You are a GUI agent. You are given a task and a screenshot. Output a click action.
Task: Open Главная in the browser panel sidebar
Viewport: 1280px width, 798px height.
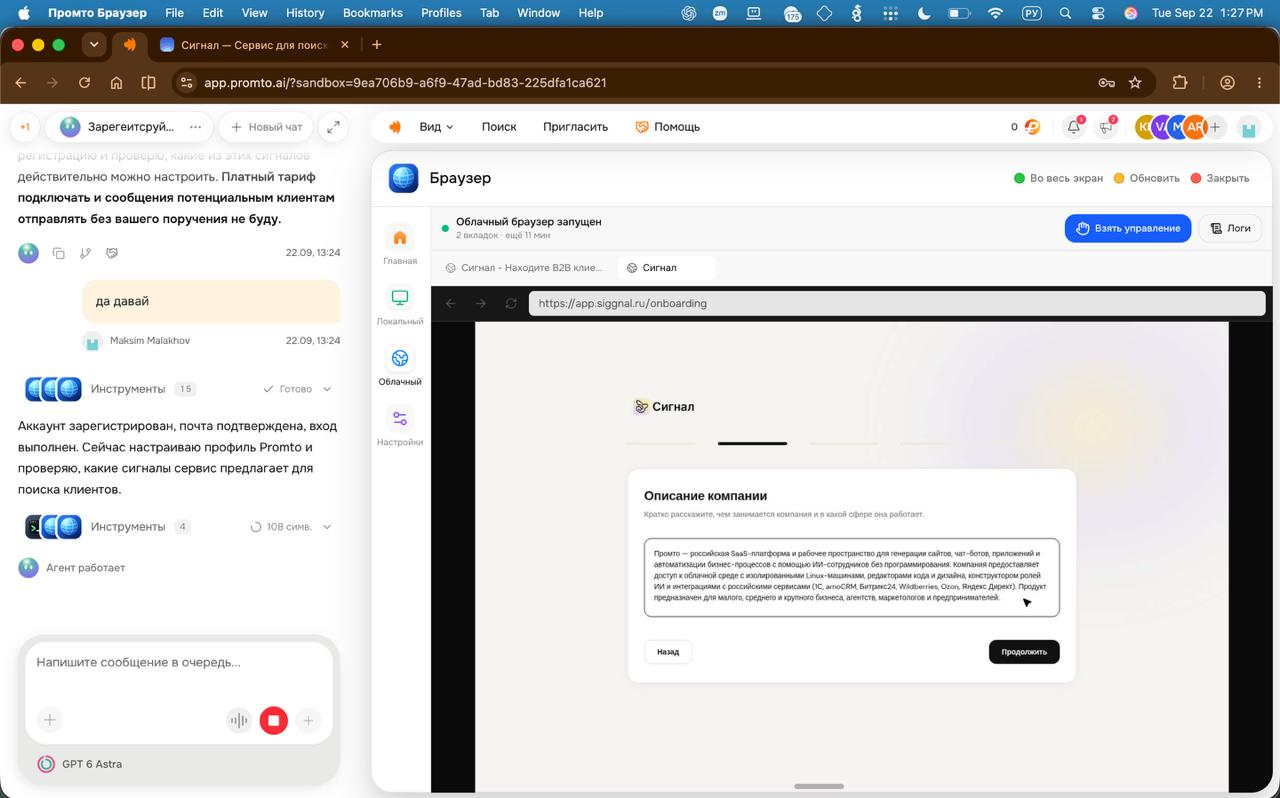point(400,245)
